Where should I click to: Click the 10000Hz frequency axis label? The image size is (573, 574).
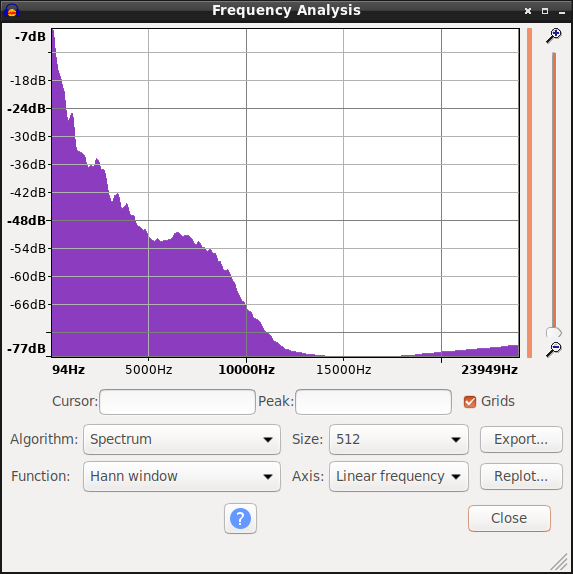coord(246,370)
